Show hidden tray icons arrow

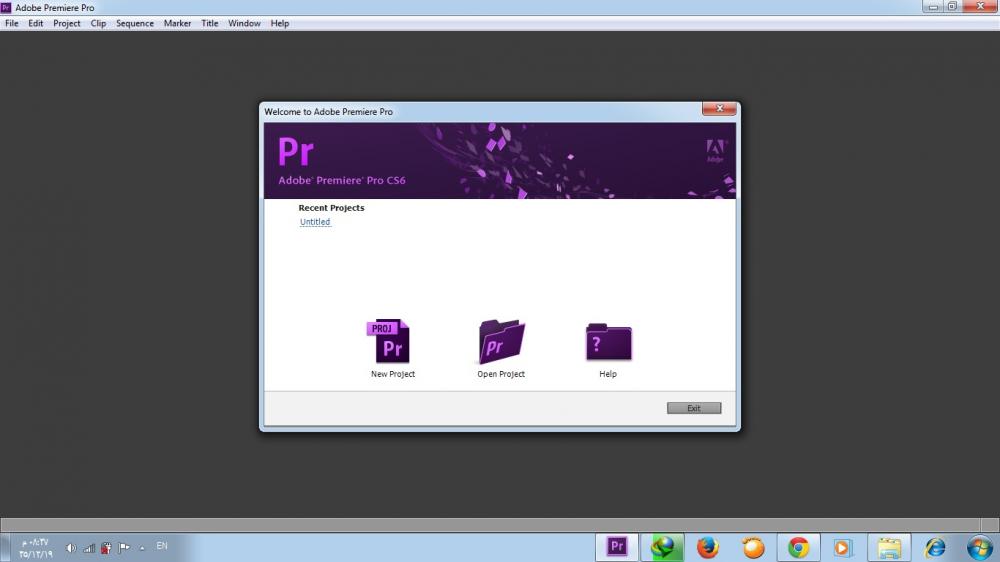tap(142, 548)
